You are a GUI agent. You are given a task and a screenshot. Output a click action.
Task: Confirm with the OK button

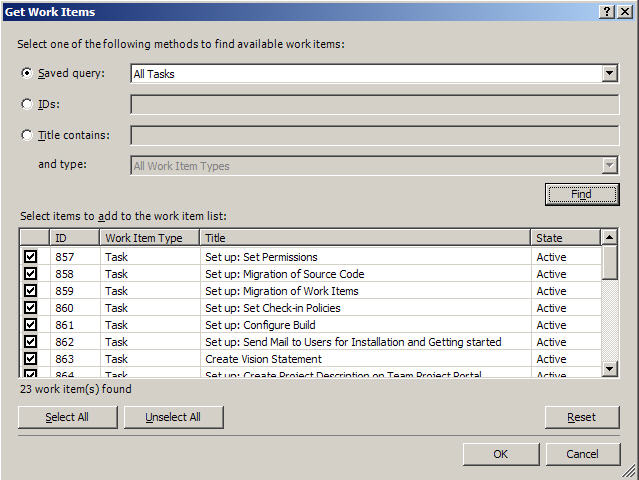click(x=501, y=454)
